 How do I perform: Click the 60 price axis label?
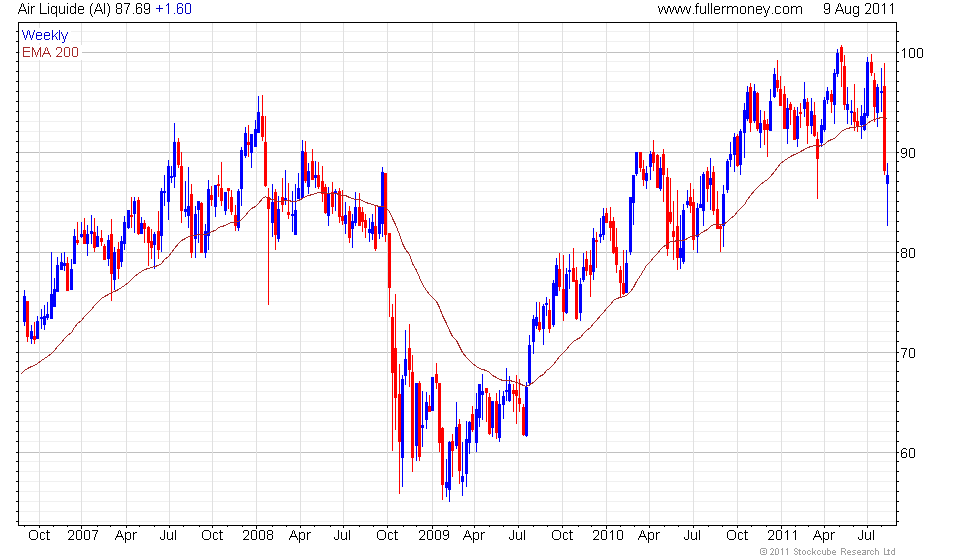pos(908,453)
